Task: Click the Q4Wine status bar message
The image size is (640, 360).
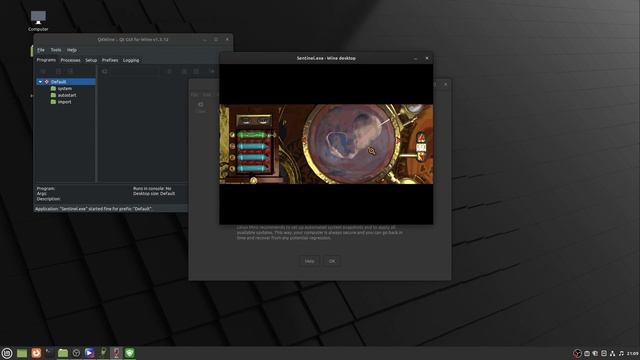Action: [x=93, y=209]
